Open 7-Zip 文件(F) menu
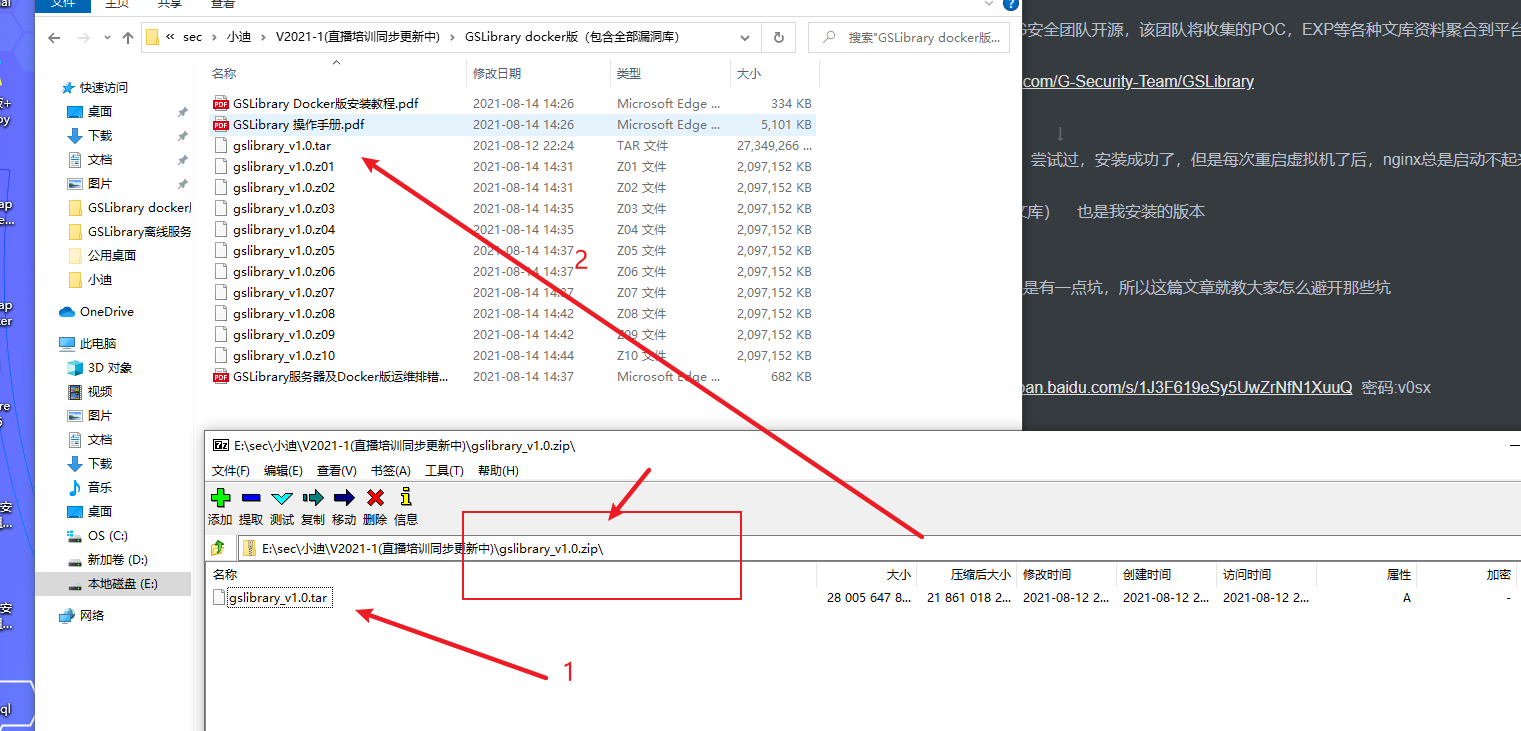The image size is (1521, 731). point(230,471)
